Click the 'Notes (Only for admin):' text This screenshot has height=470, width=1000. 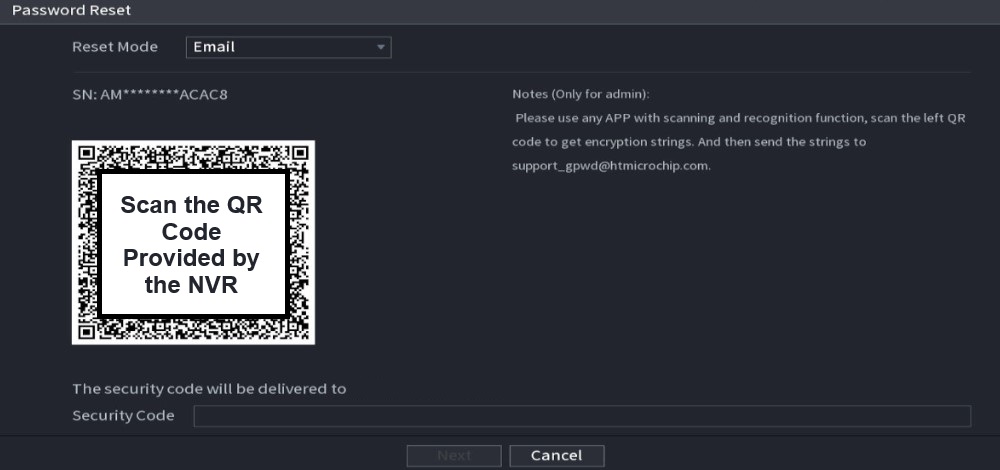tap(580, 94)
